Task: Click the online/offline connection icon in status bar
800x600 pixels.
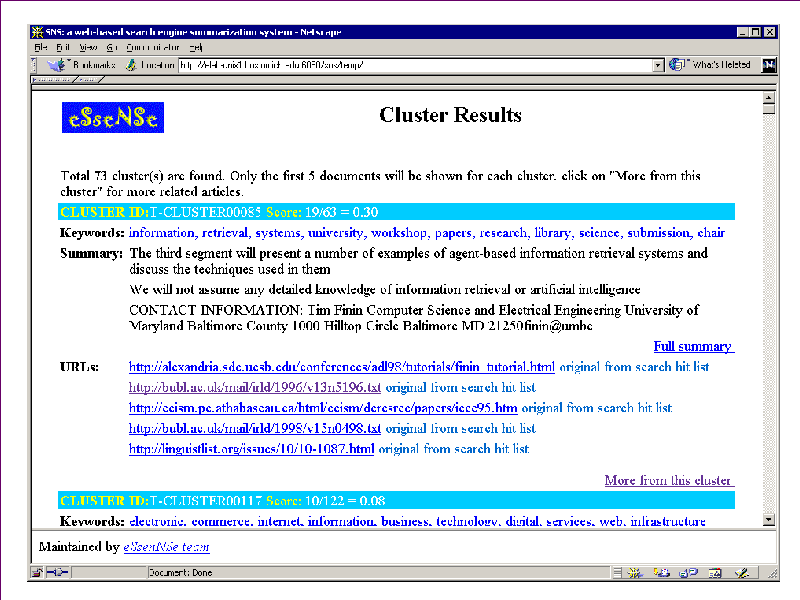Action: (58, 572)
